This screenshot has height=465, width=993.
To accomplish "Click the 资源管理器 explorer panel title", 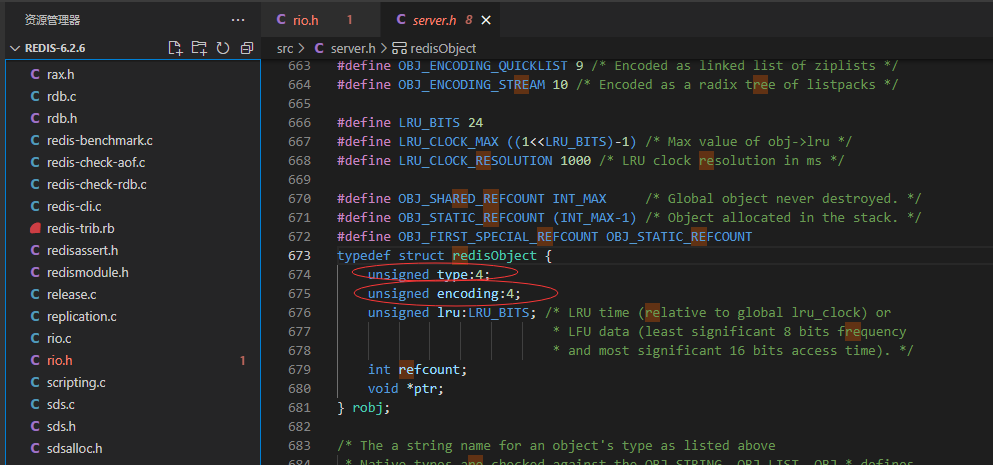I will 53,20.
